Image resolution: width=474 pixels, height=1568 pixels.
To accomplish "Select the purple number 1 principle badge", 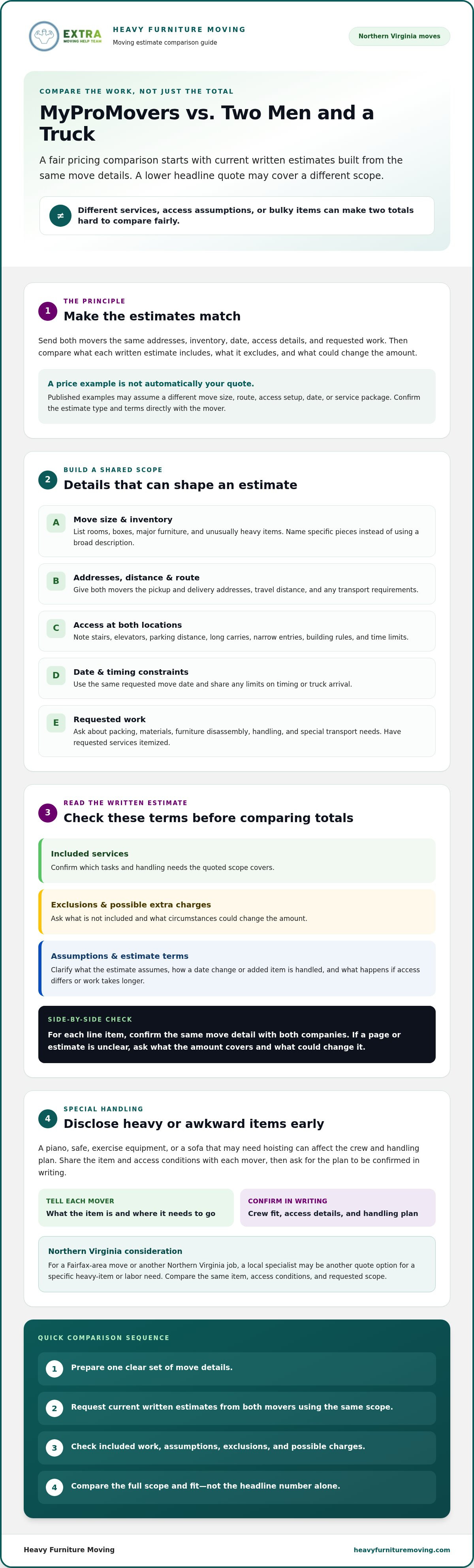I will [x=47, y=311].
